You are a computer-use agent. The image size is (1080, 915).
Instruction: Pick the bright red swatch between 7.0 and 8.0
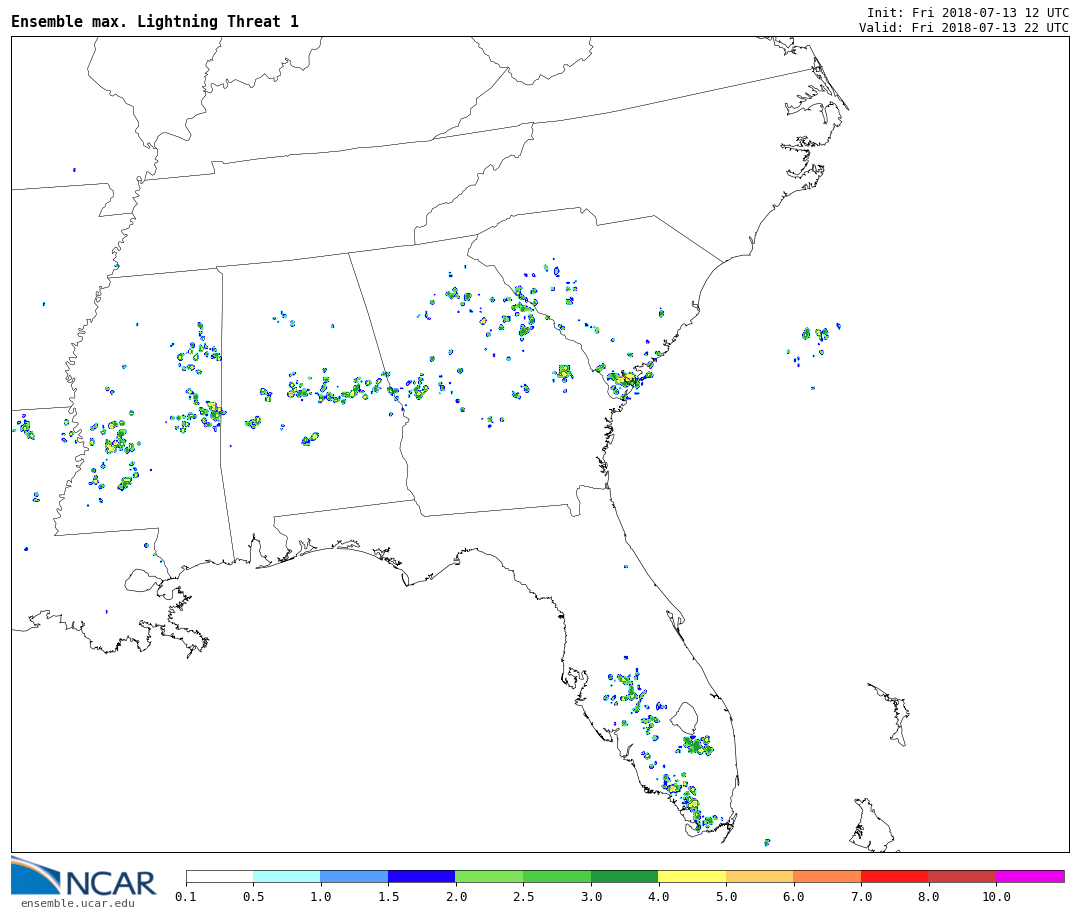tap(894, 876)
